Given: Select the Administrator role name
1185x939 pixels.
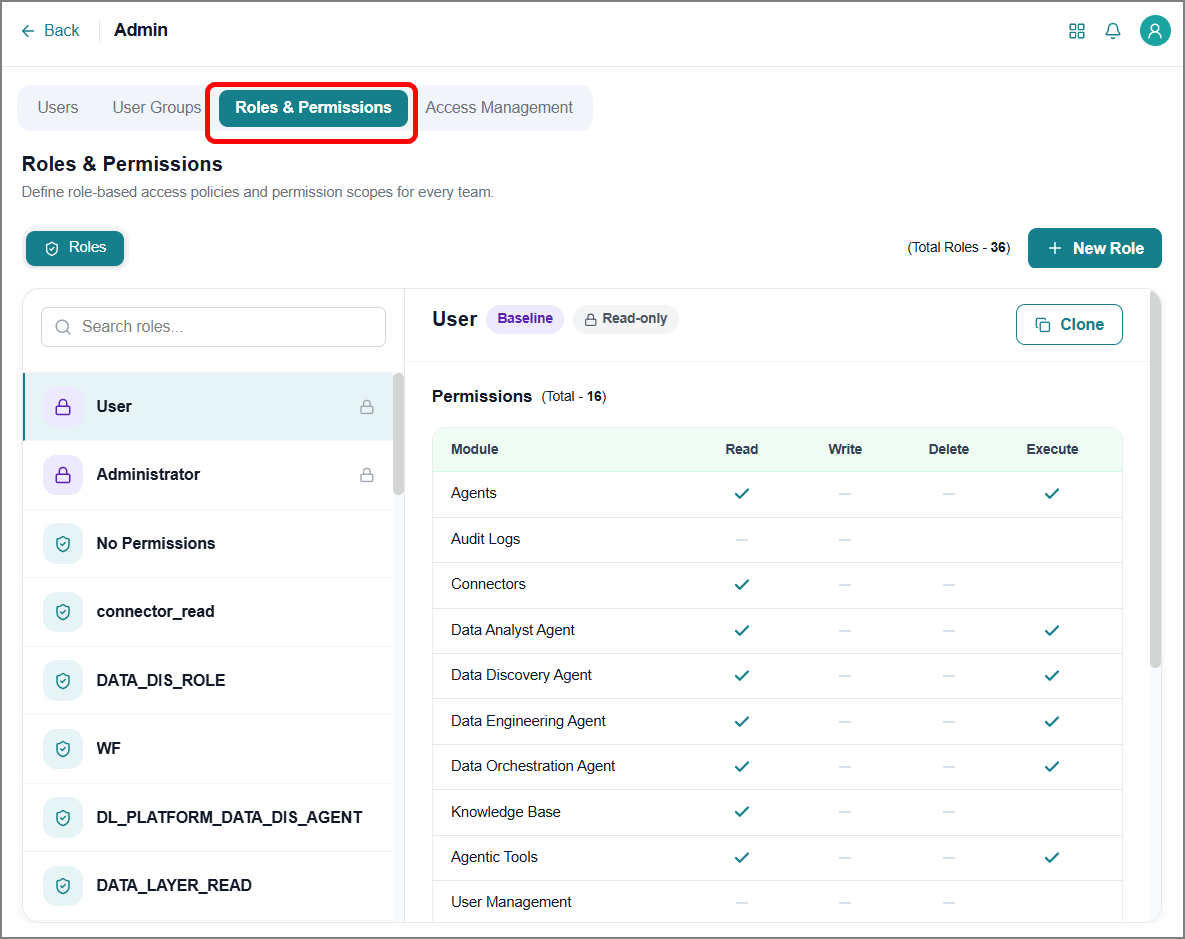Looking at the screenshot, I should tap(148, 475).
